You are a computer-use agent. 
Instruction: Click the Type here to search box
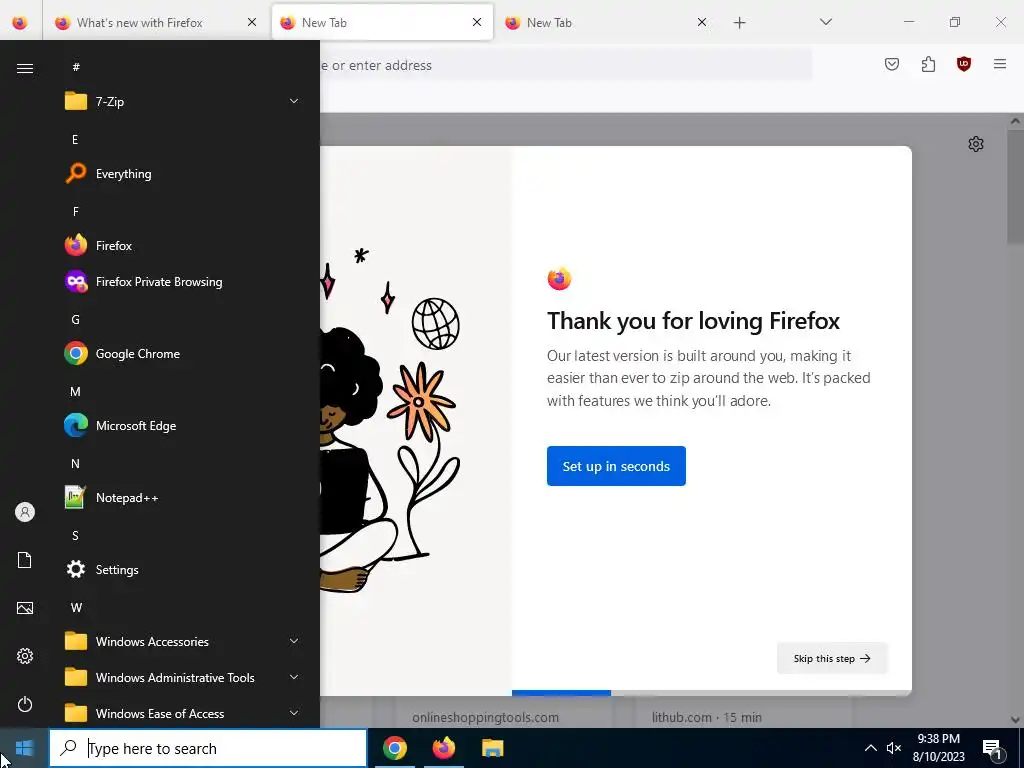coord(208,748)
